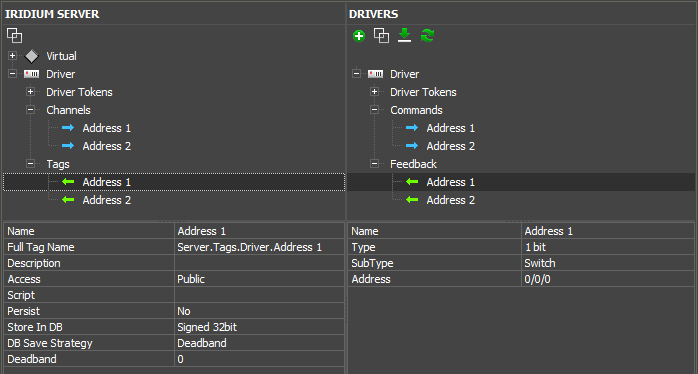Click the 'SubType' property label
Viewport: 698px width, 374px height.
point(372,263)
